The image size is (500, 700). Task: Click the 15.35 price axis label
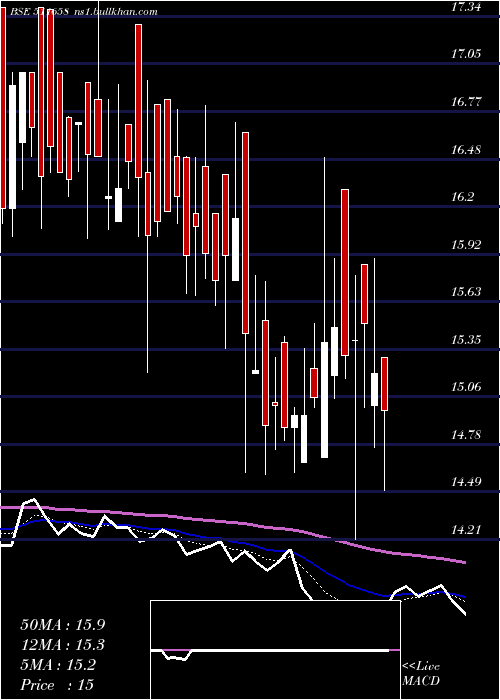pos(466,340)
